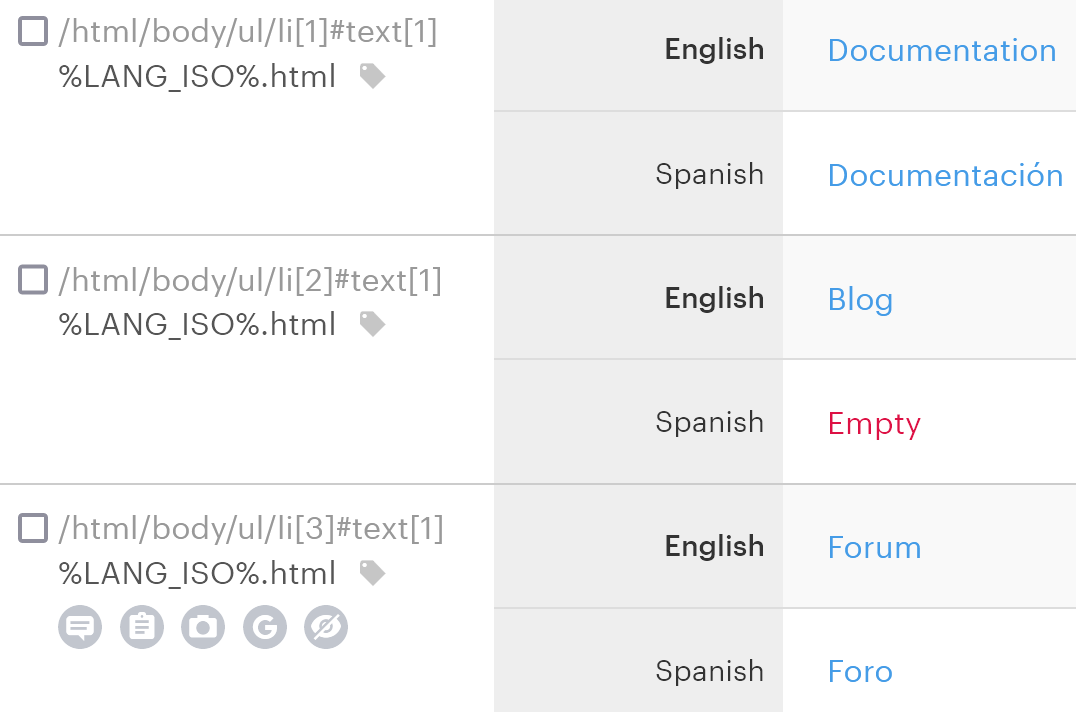1076x712 pixels.
Task: Select the /html/body/ul/li[2] key checkbox
Action: pos(33,280)
